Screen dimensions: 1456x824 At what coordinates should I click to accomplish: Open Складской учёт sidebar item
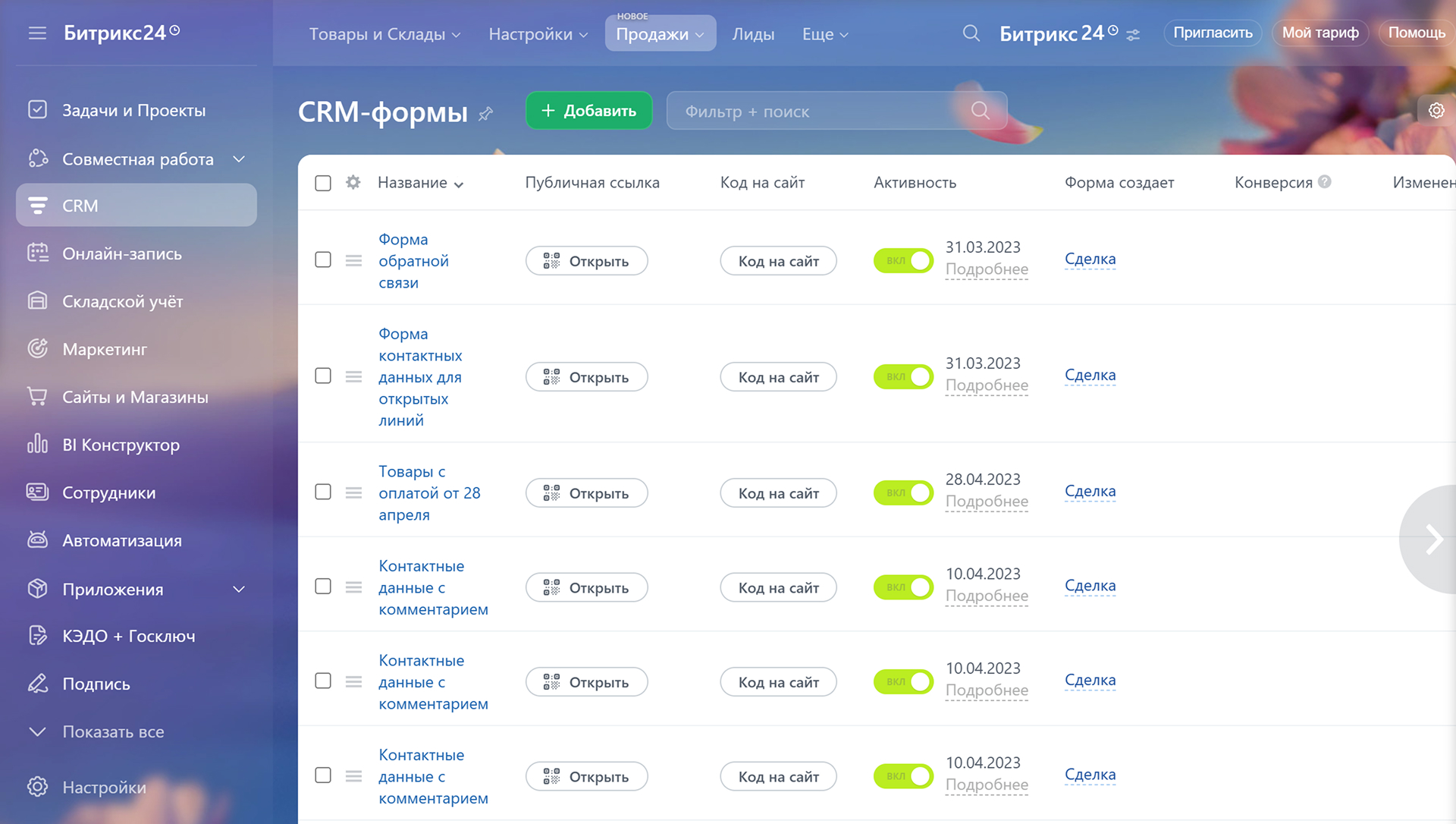click(x=123, y=301)
